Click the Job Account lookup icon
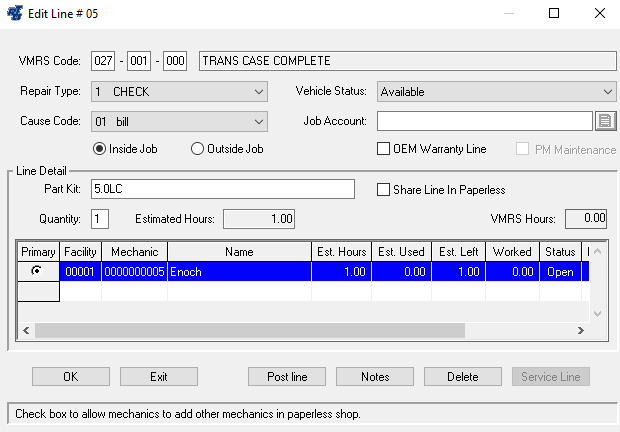This screenshot has height=432, width=620. tap(604, 121)
